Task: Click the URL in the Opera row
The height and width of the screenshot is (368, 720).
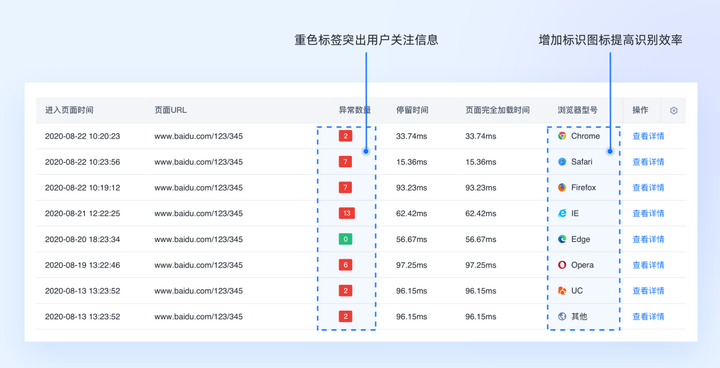Action: pyautogui.click(x=198, y=265)
